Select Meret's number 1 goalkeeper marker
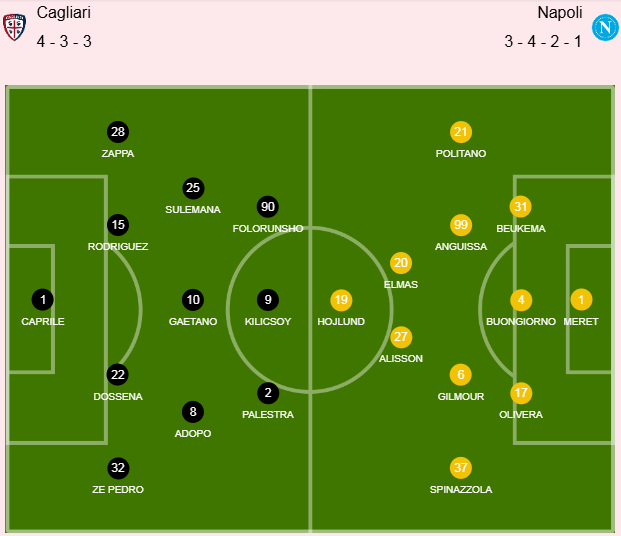Viewport: 621px width, 536px height. point(581,299)
